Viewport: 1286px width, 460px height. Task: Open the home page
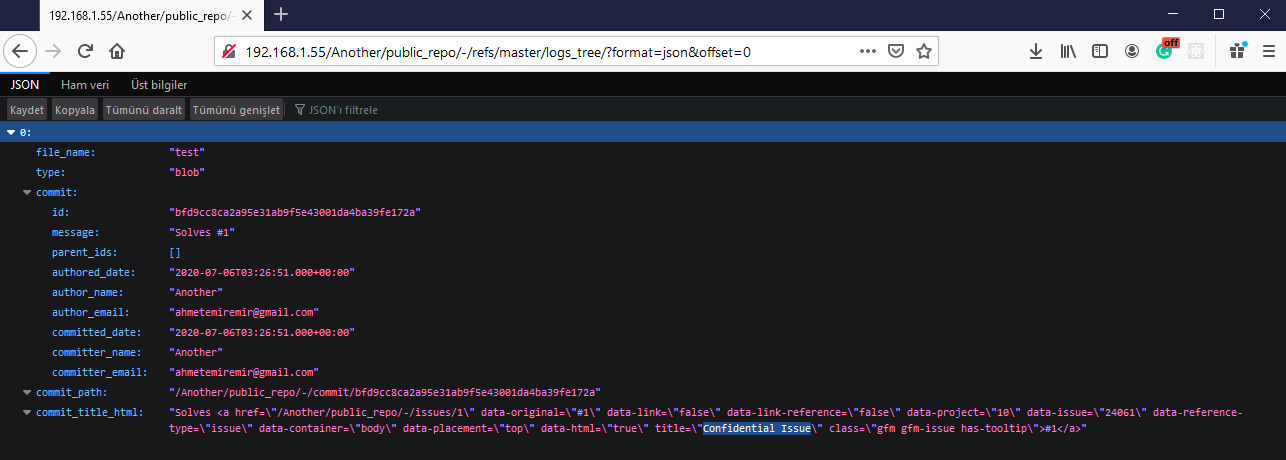coord(117,51)
